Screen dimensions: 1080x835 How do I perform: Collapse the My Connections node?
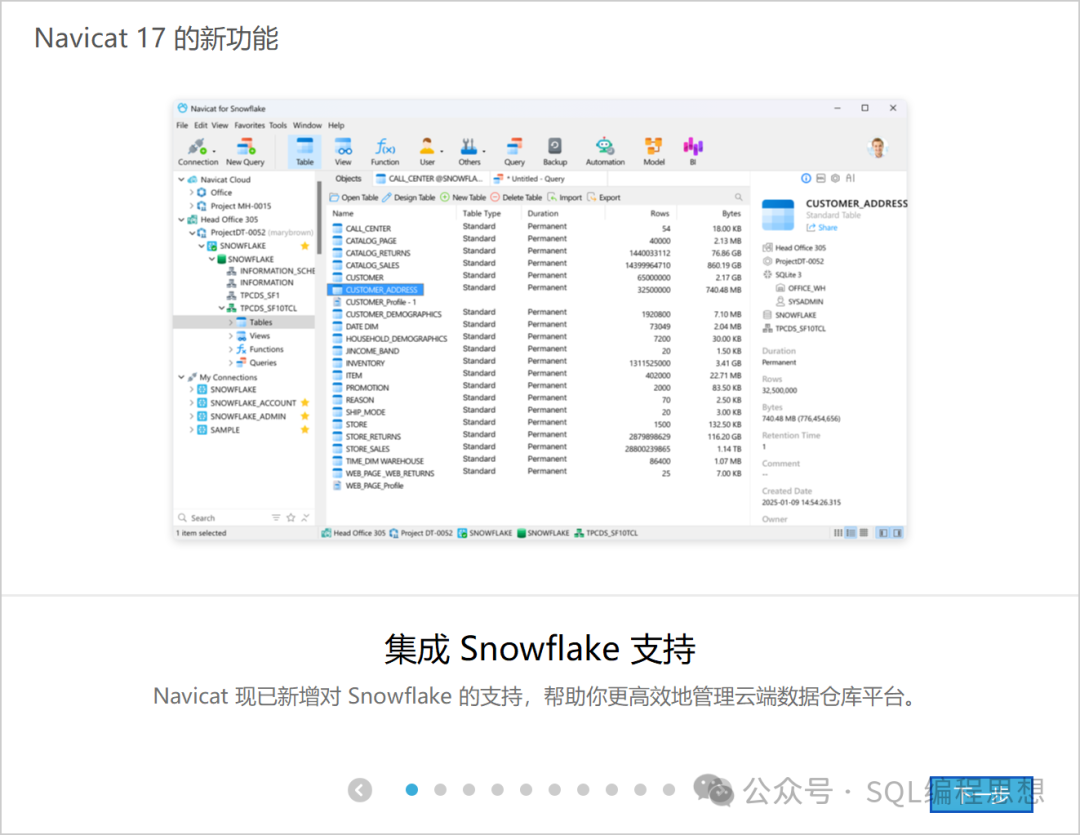[181, 377]
